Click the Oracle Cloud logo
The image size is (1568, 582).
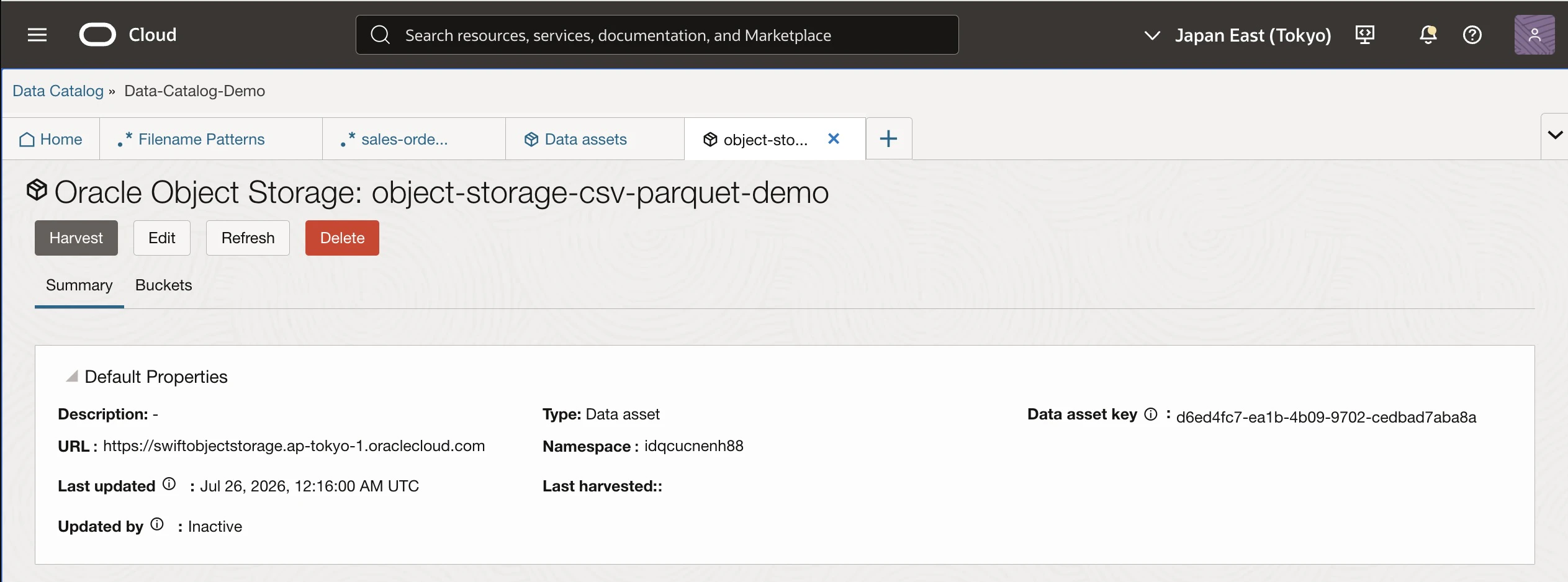(x=97, y=35)
